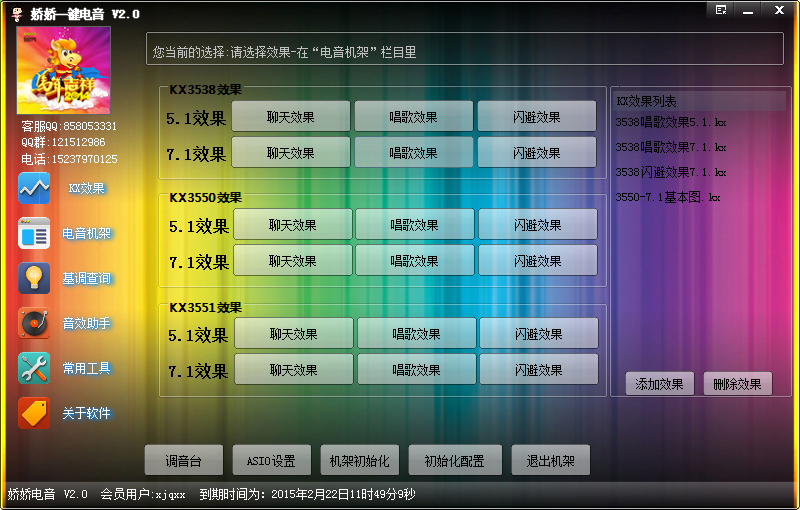
Task: Apply KX3538 5.1 聊天效果
Action: pos(291,117)
